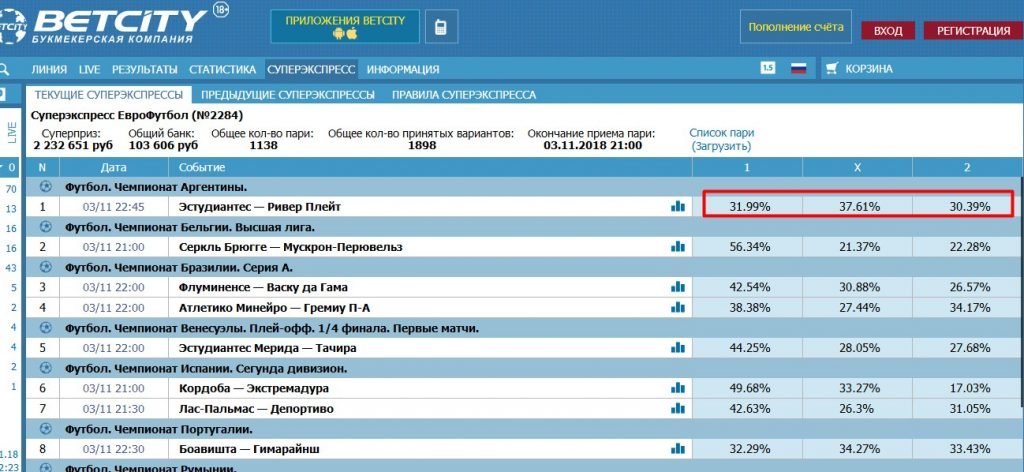Select 44.25% for Эстудиантес Мерида

tap(750, 348)
